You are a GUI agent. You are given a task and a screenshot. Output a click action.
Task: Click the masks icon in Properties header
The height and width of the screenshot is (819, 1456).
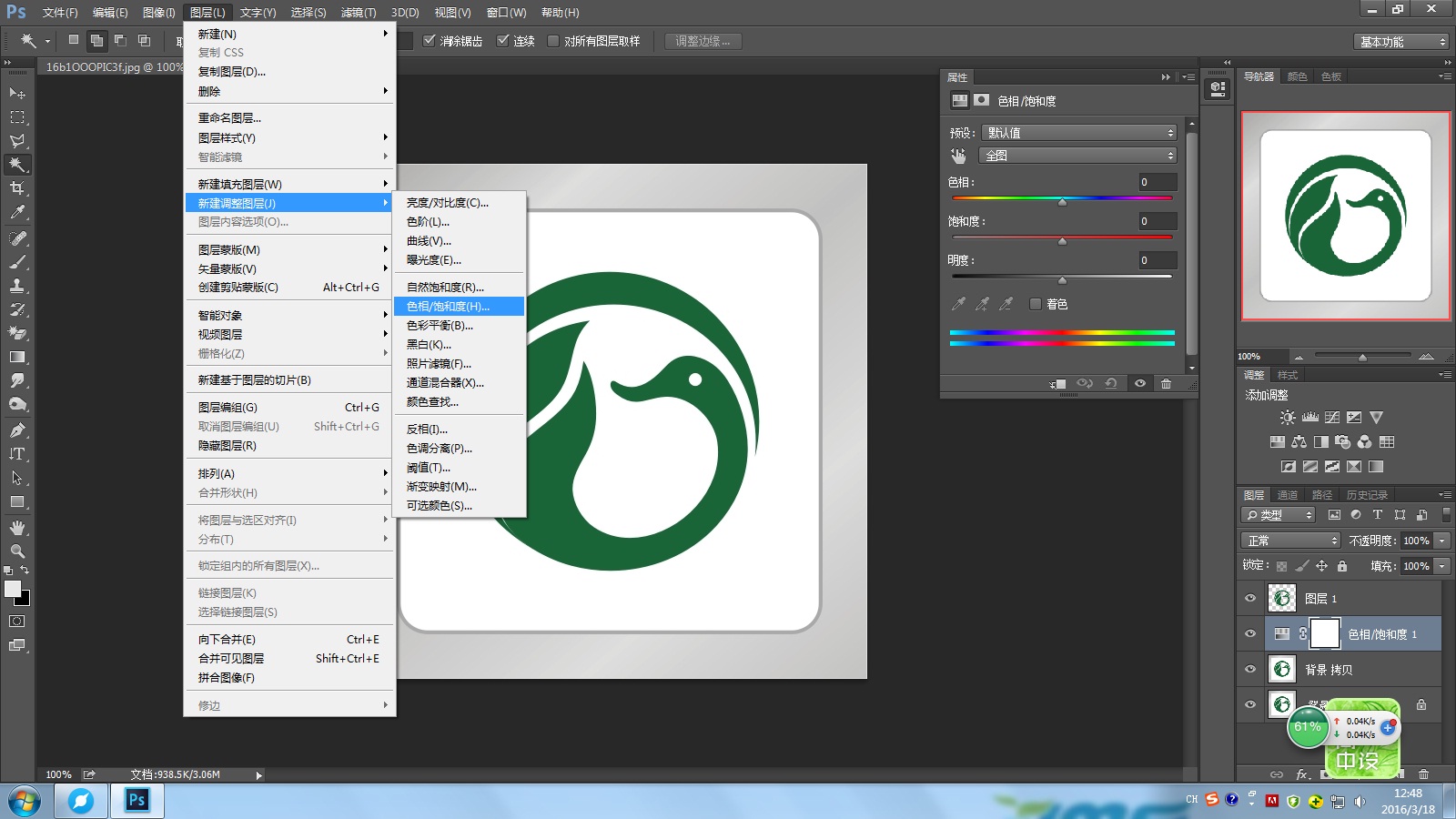[981, 100]
